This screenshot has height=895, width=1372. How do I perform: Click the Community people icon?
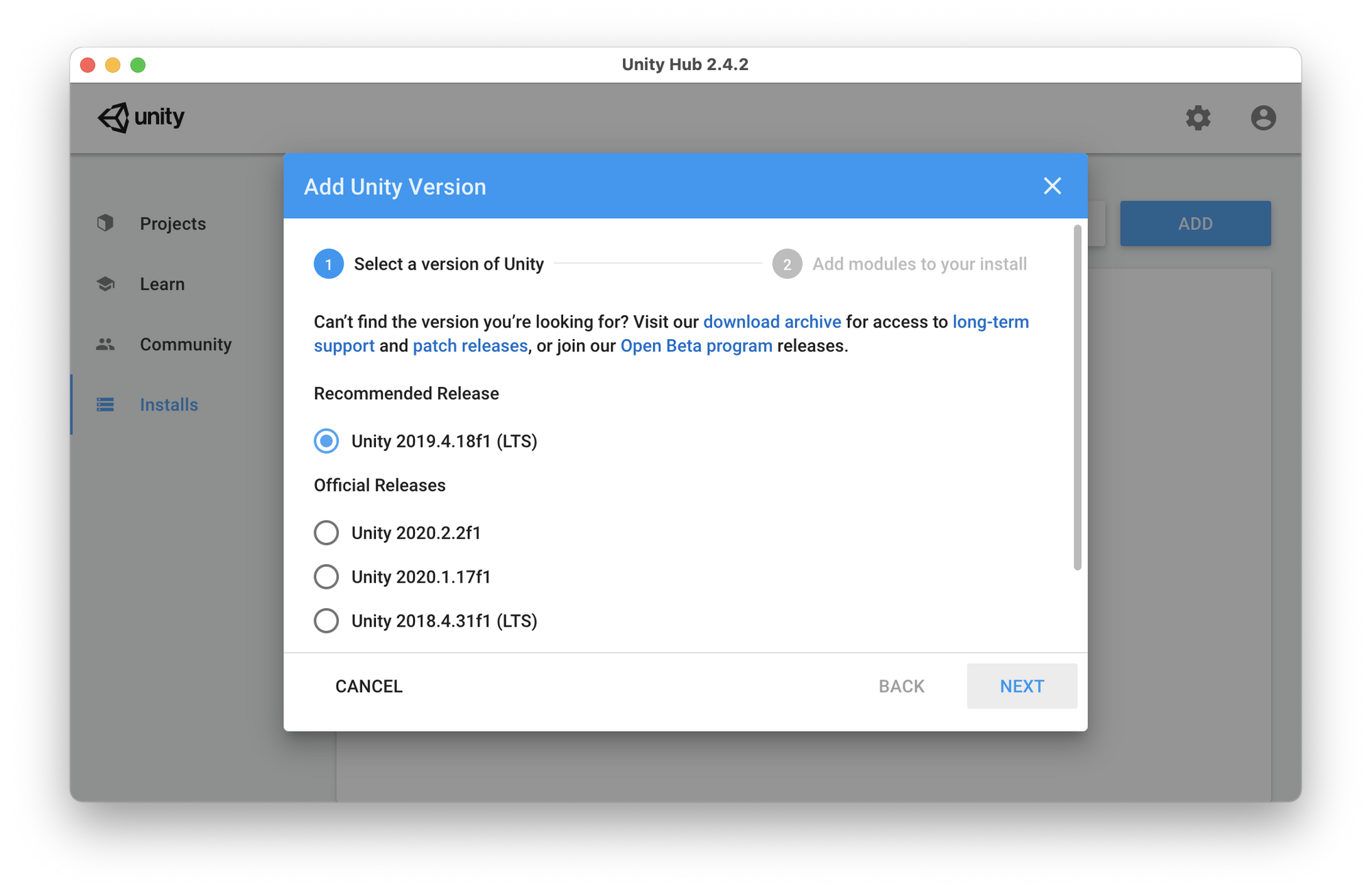click(105, 344)
